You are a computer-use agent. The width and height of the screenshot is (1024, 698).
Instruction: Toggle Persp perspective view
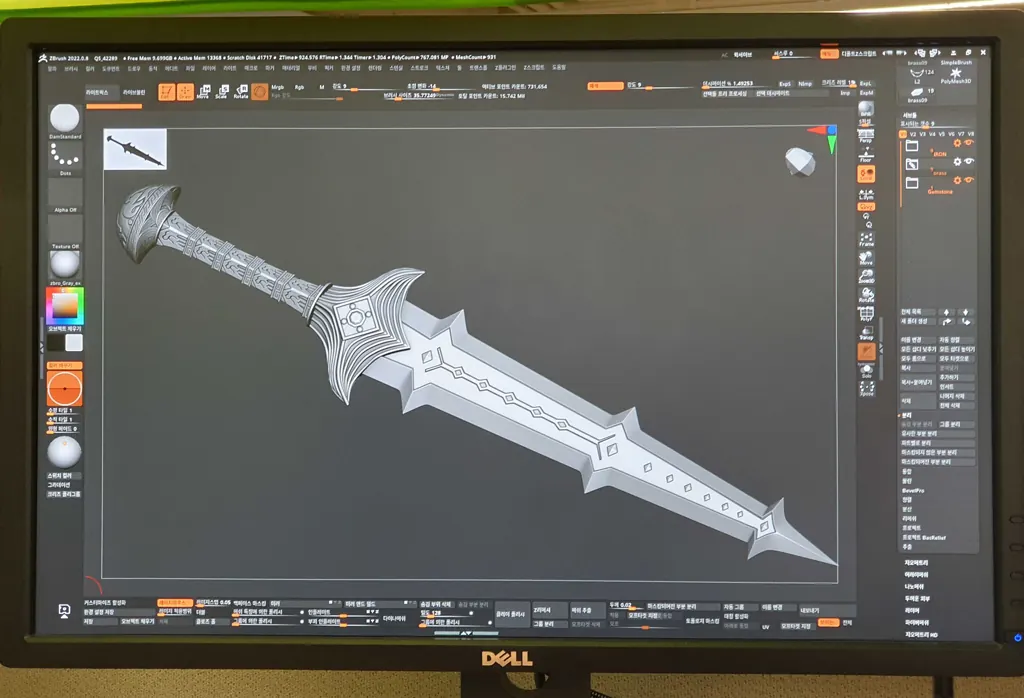pyautogui.click(x=866, y=136)
